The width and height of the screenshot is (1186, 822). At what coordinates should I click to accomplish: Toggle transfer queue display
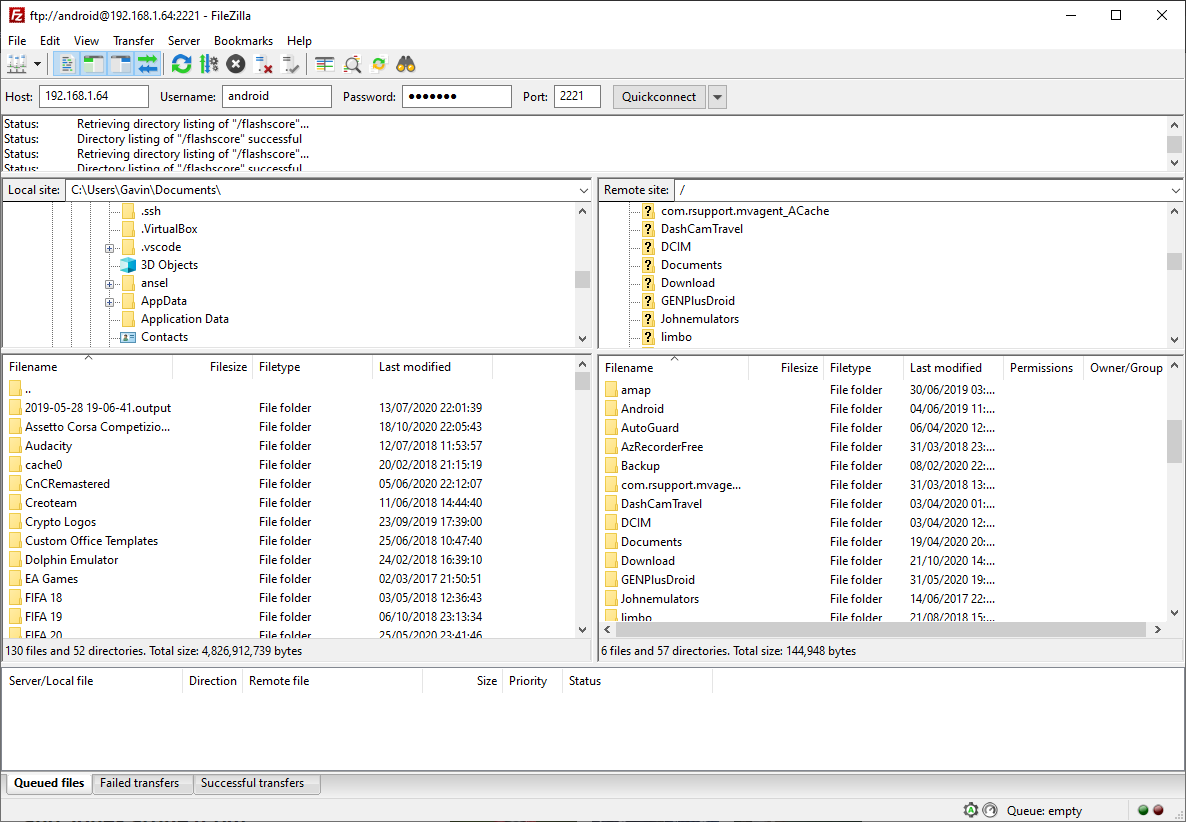point(148,65)
